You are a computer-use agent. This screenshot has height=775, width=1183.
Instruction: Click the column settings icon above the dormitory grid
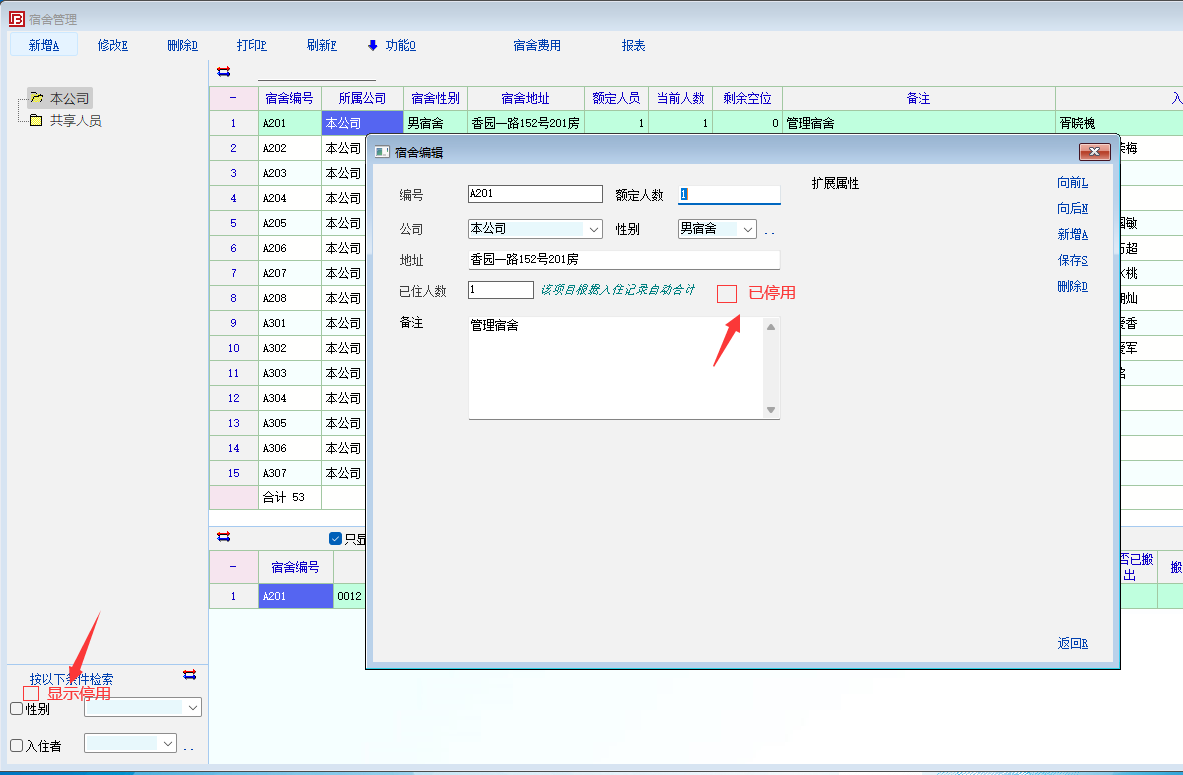click(223, 71)
